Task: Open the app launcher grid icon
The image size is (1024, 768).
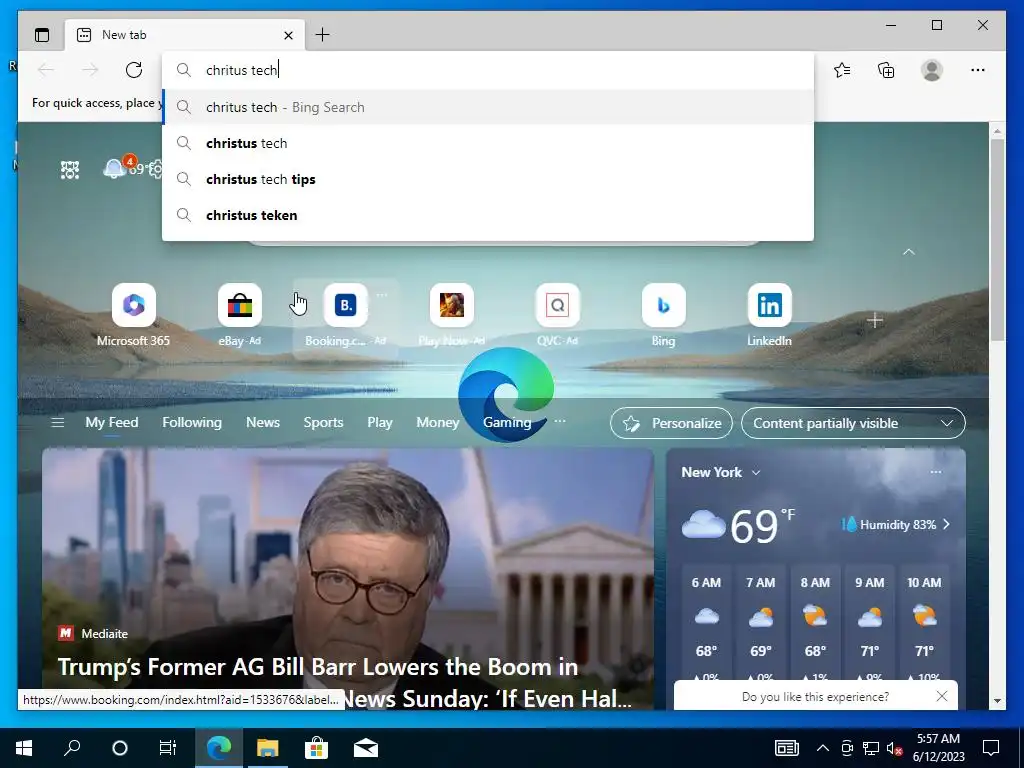Action: [x=70, y=170]
